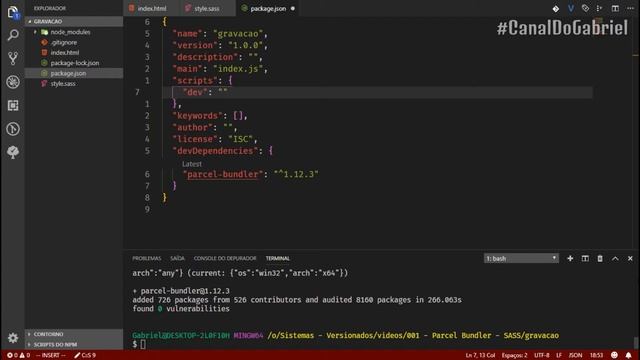
Task: Split the editor to the right
Action: pyautogui.click(x=615, y=8)
